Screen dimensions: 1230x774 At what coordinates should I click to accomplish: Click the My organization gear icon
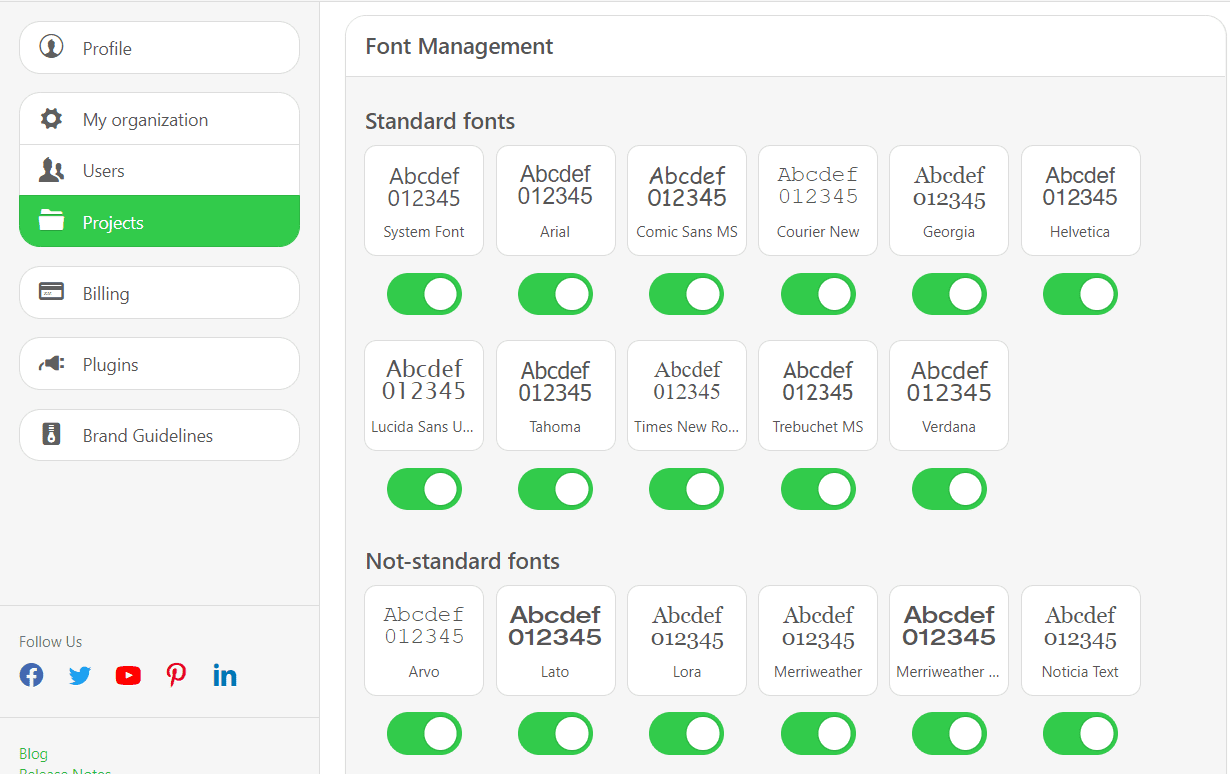coord(51,119)
